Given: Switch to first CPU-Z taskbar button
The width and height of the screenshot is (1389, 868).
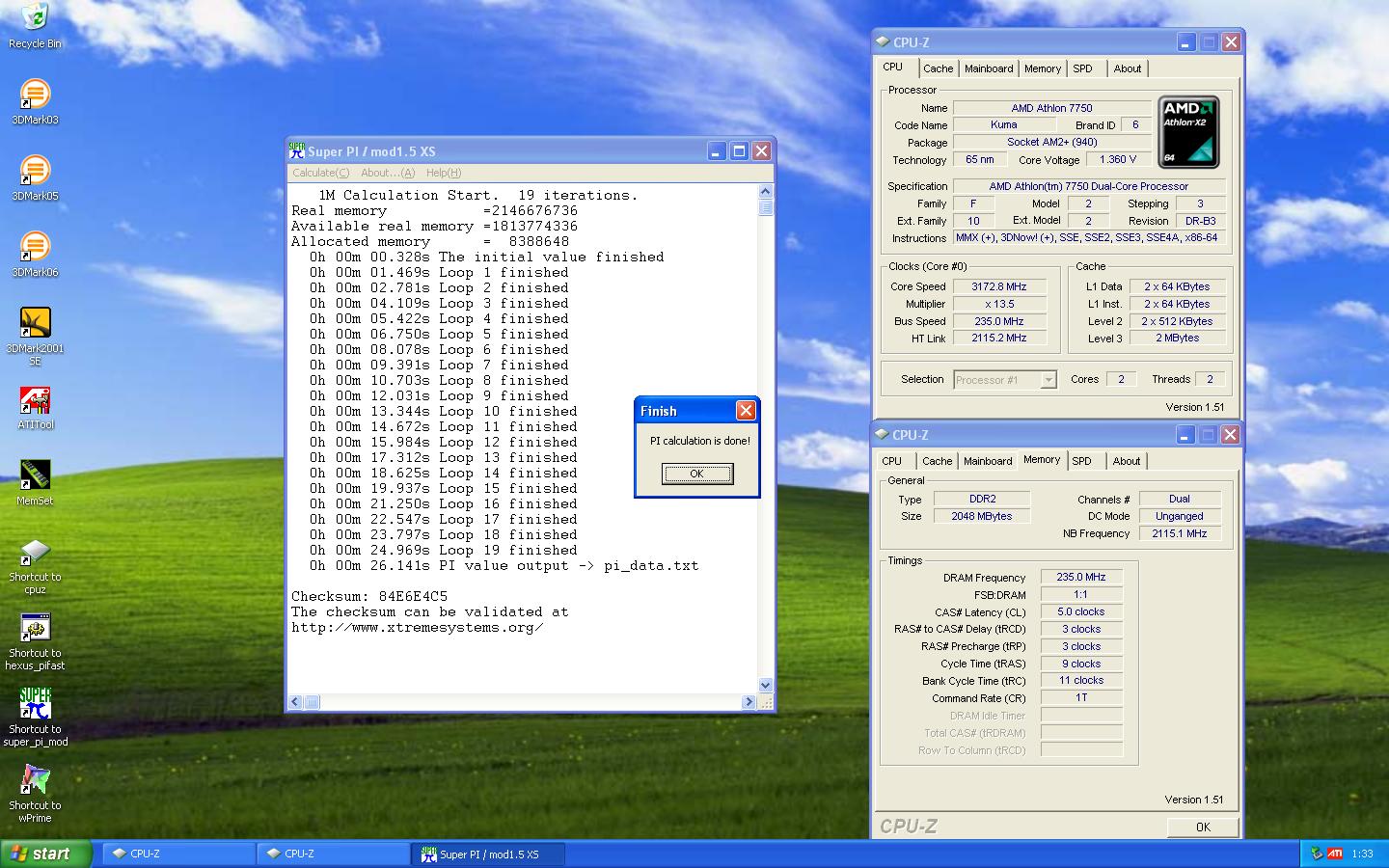Looking at the screenshot, I should click(178, 854).
